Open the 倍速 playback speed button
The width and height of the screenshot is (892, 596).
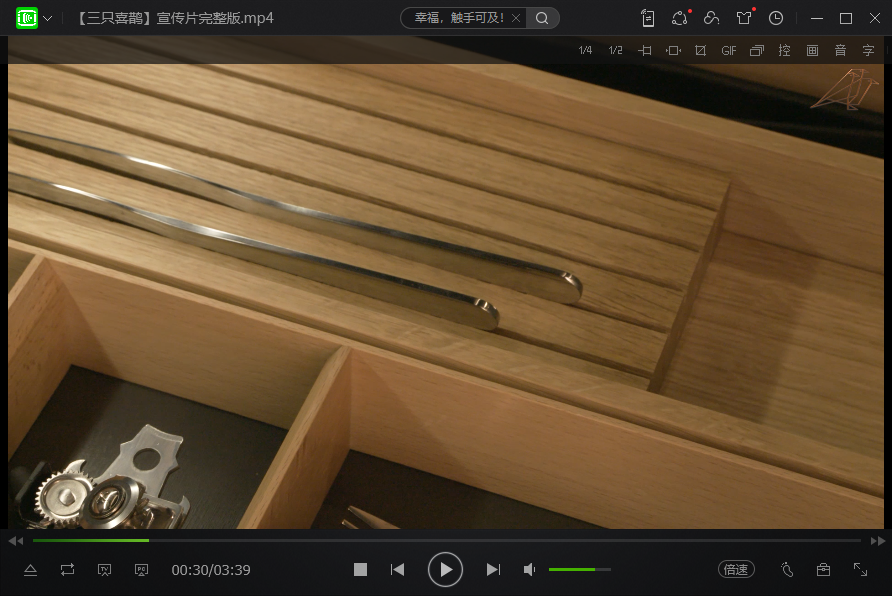pos(736,569)
